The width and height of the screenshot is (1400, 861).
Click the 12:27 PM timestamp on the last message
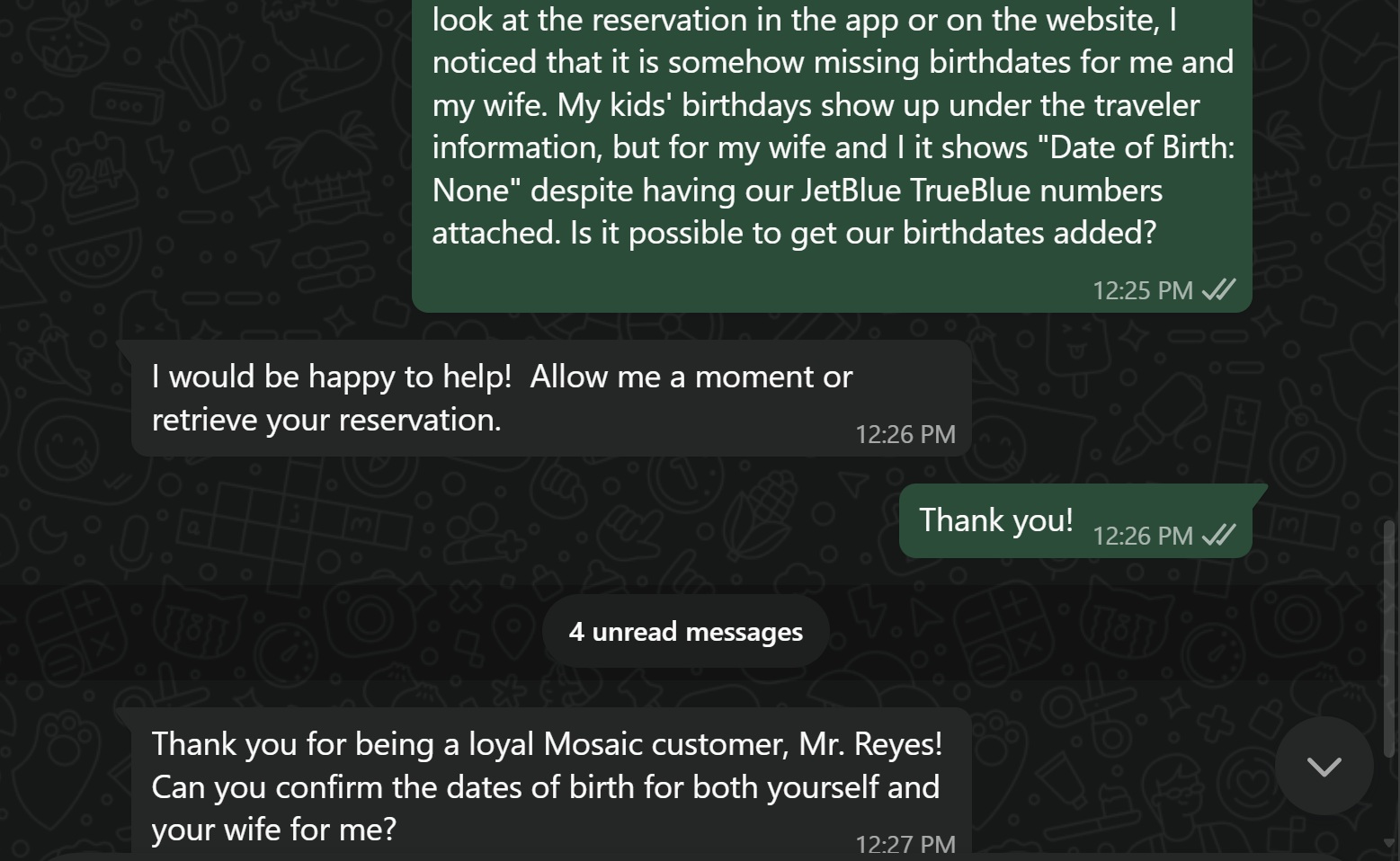click(x=905, y=844)
